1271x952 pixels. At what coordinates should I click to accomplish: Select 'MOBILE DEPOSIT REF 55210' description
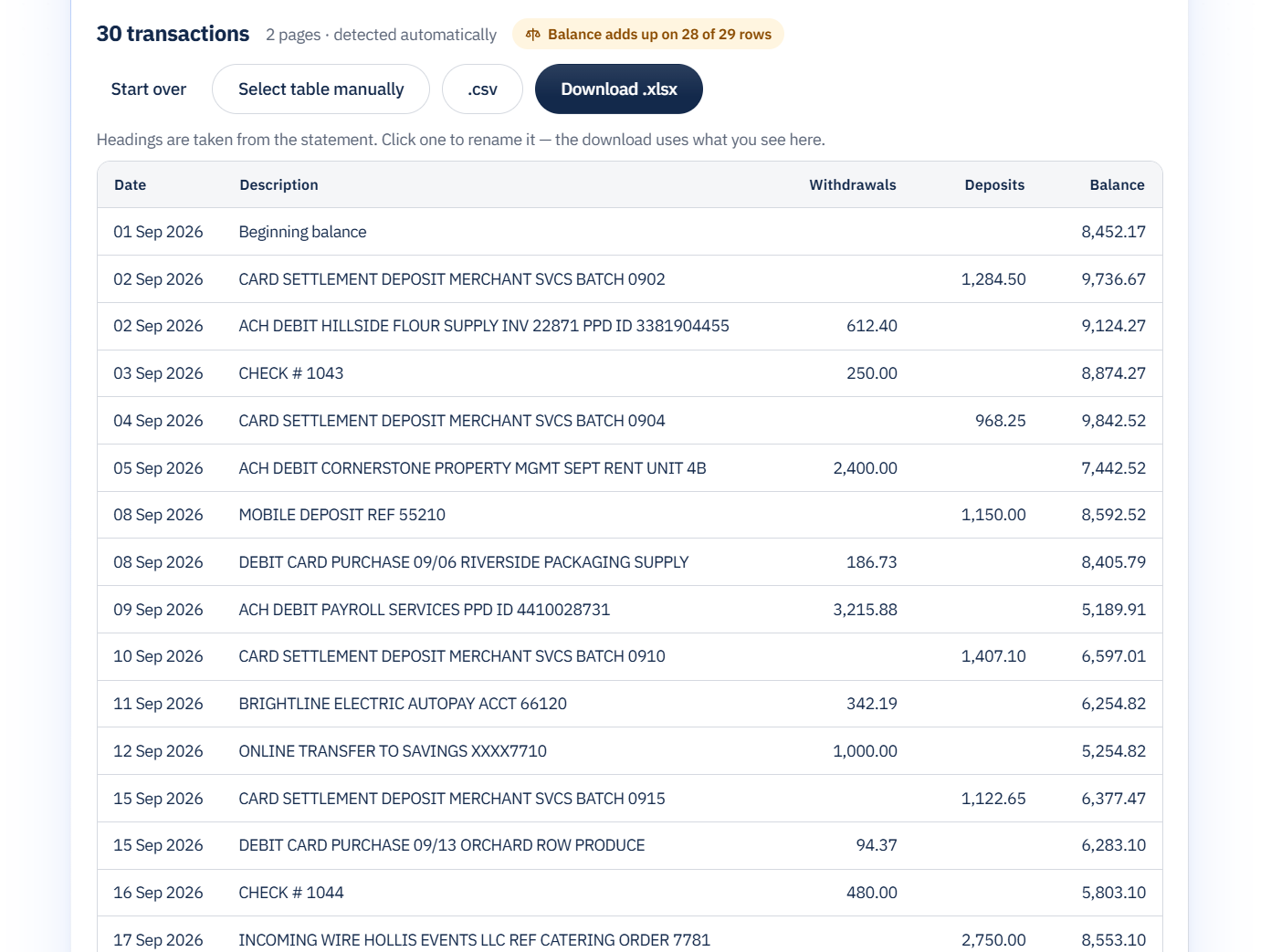[x=342, y=515]
